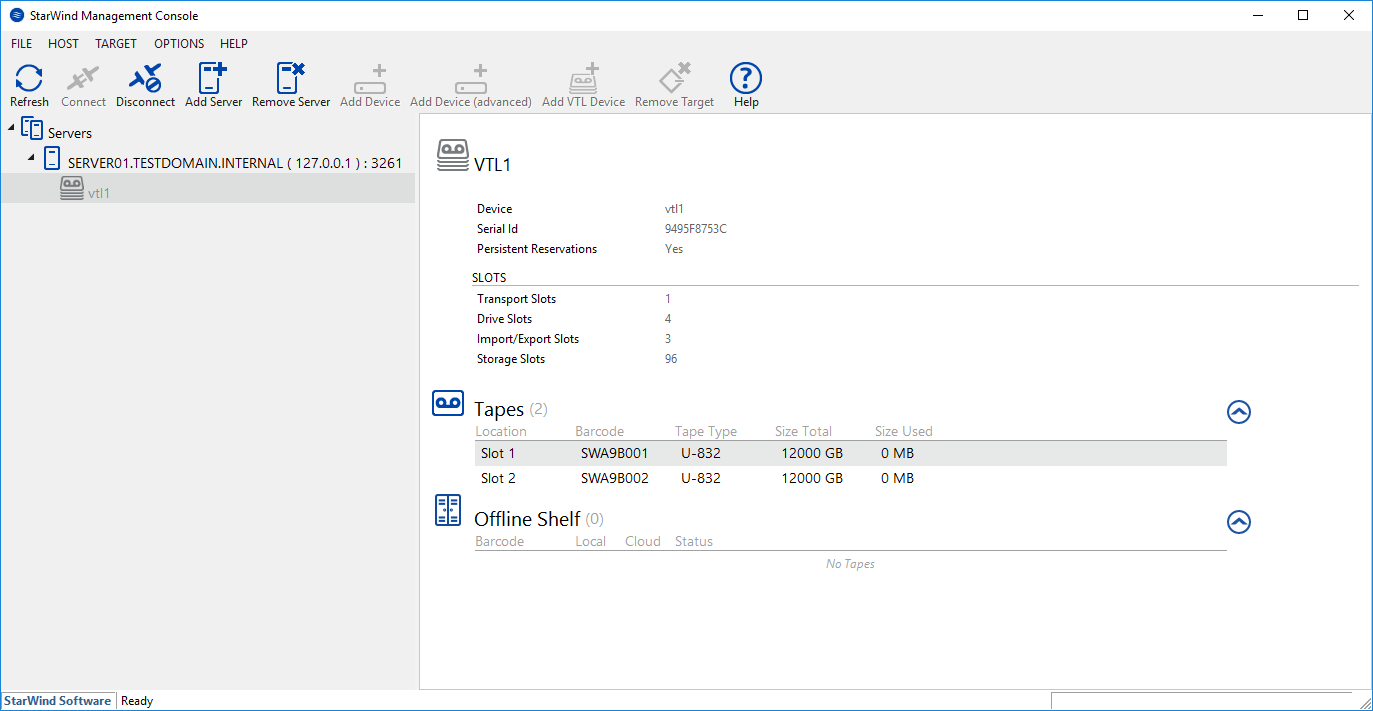Click the Tapes section heading
1373x711 pixels.
pos(499,410)
